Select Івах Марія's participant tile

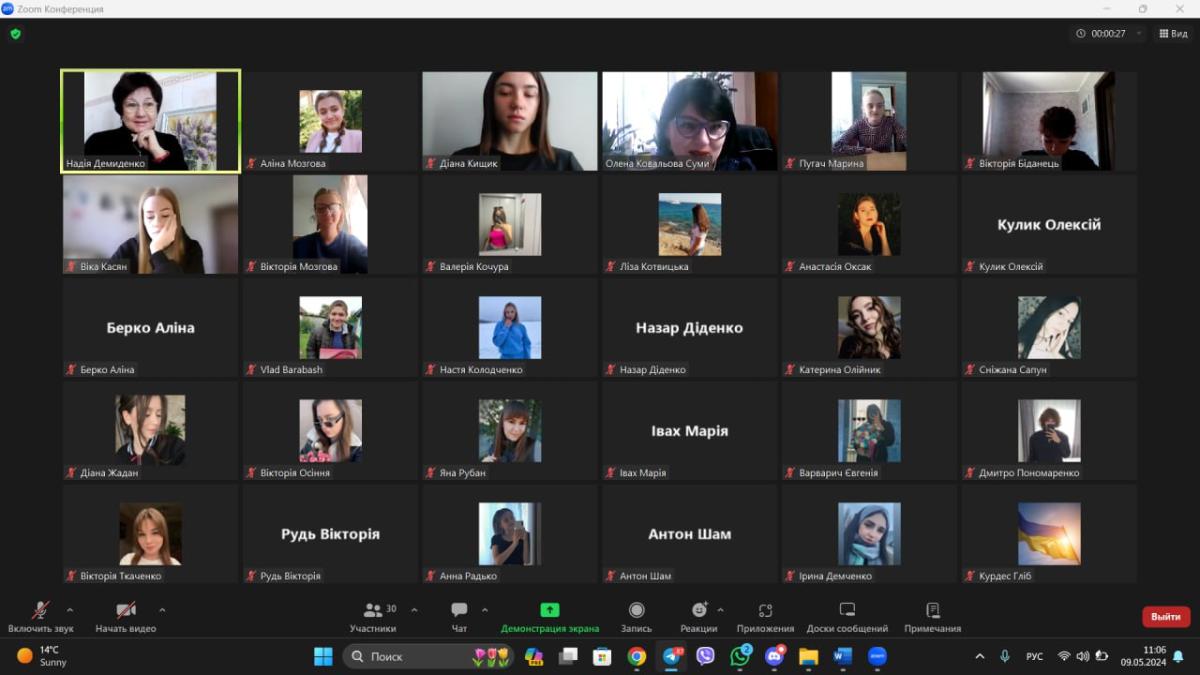689,430
